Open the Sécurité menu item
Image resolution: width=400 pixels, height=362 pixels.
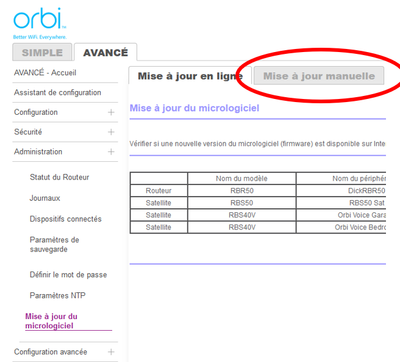click(x=28, y=132)
